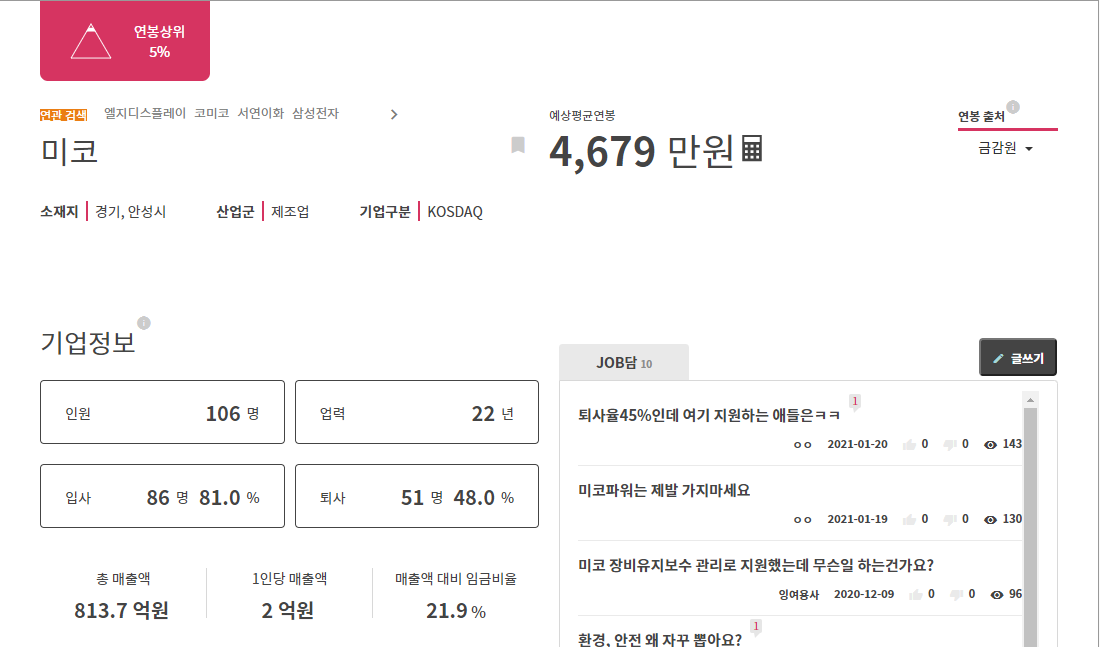Click the 2 억원 per-person sales value
The image size is (1100, 647).
288,611
